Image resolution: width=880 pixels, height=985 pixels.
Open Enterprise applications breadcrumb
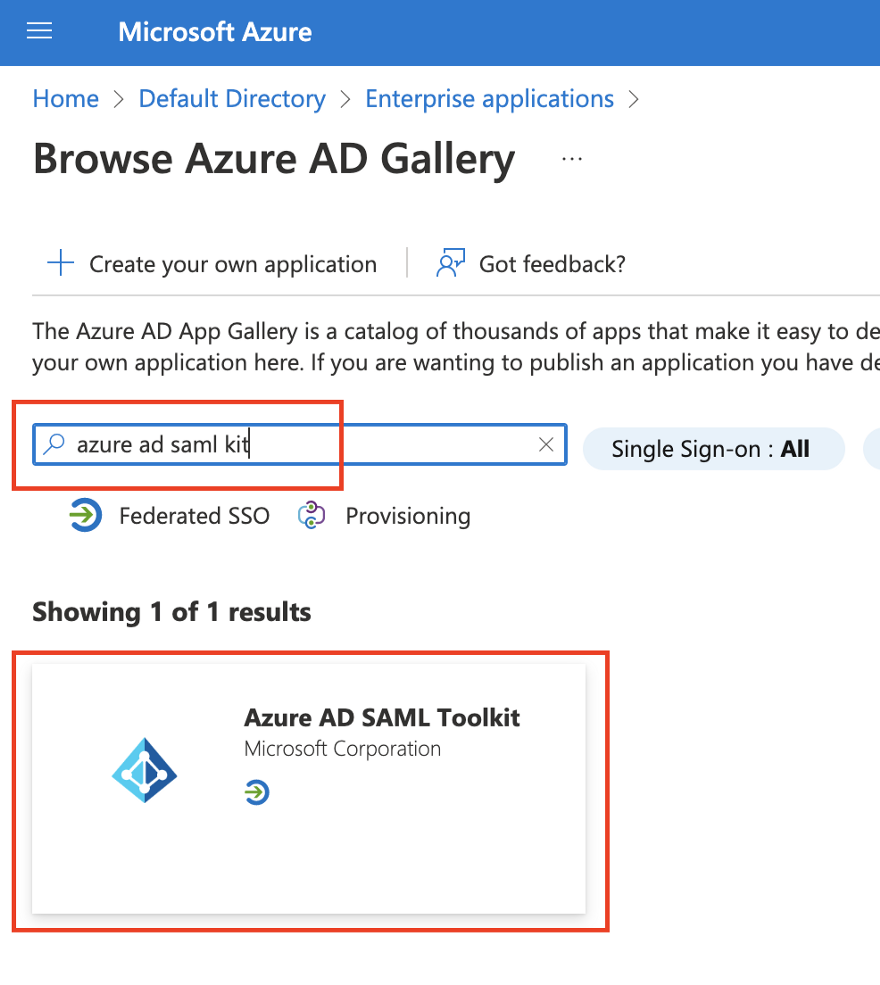pos(489,99)
